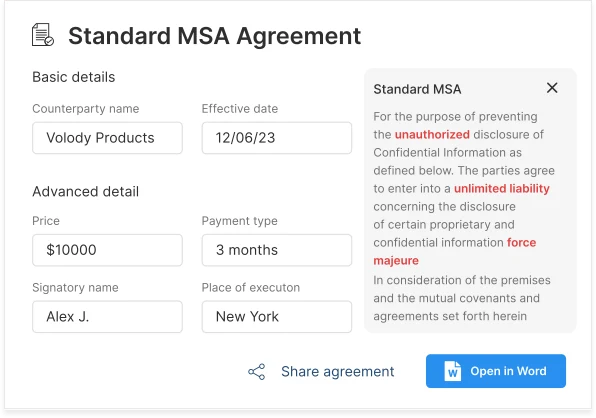Click the Standard MSA Agreement title
The width and height of the screenshot is (596, 418).
(x=214, y=36)
